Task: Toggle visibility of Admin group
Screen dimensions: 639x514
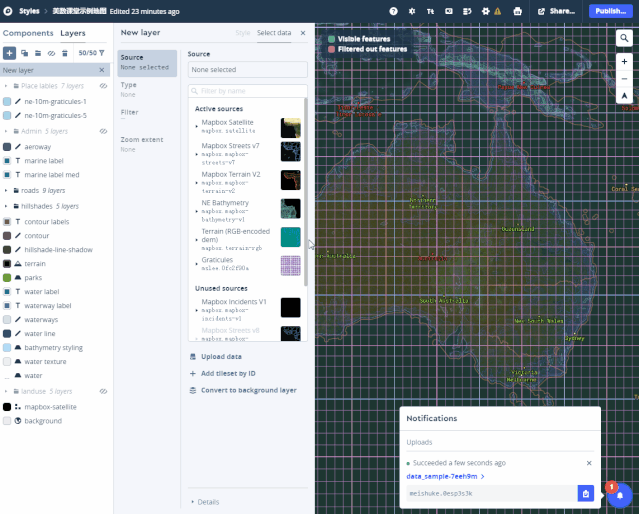Action: [104, 131]
